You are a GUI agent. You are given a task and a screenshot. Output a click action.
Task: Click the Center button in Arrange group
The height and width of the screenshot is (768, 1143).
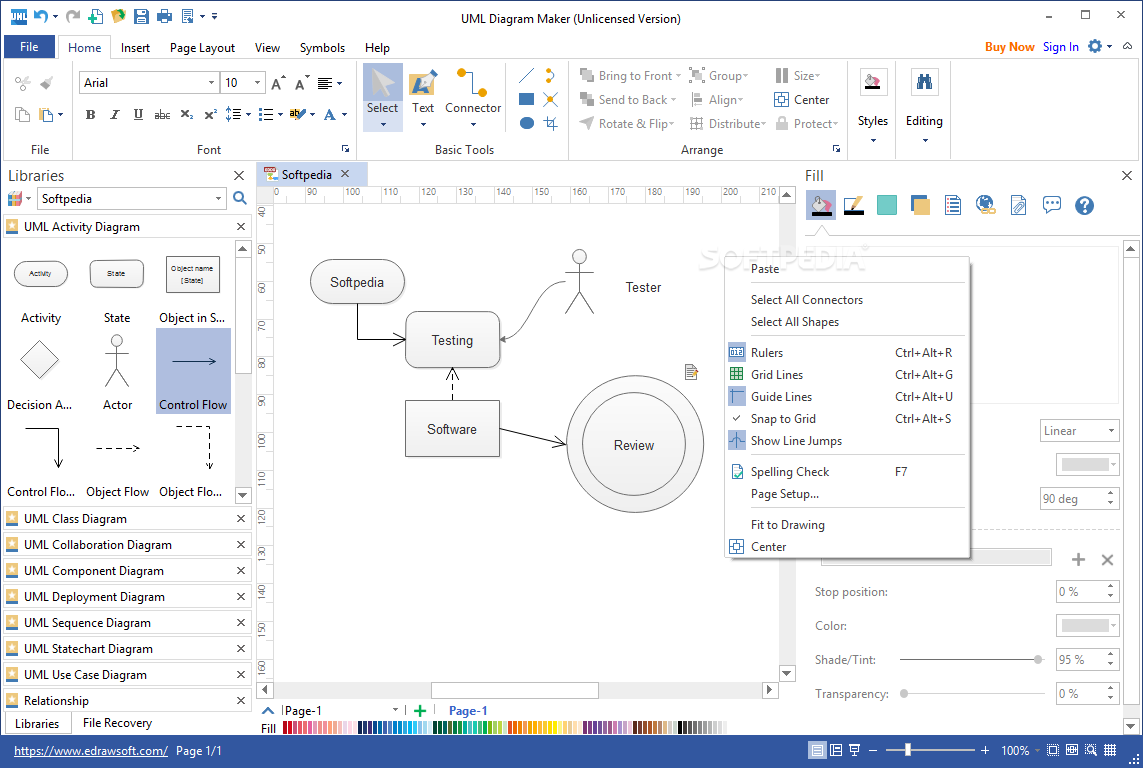tap(802, 100)
